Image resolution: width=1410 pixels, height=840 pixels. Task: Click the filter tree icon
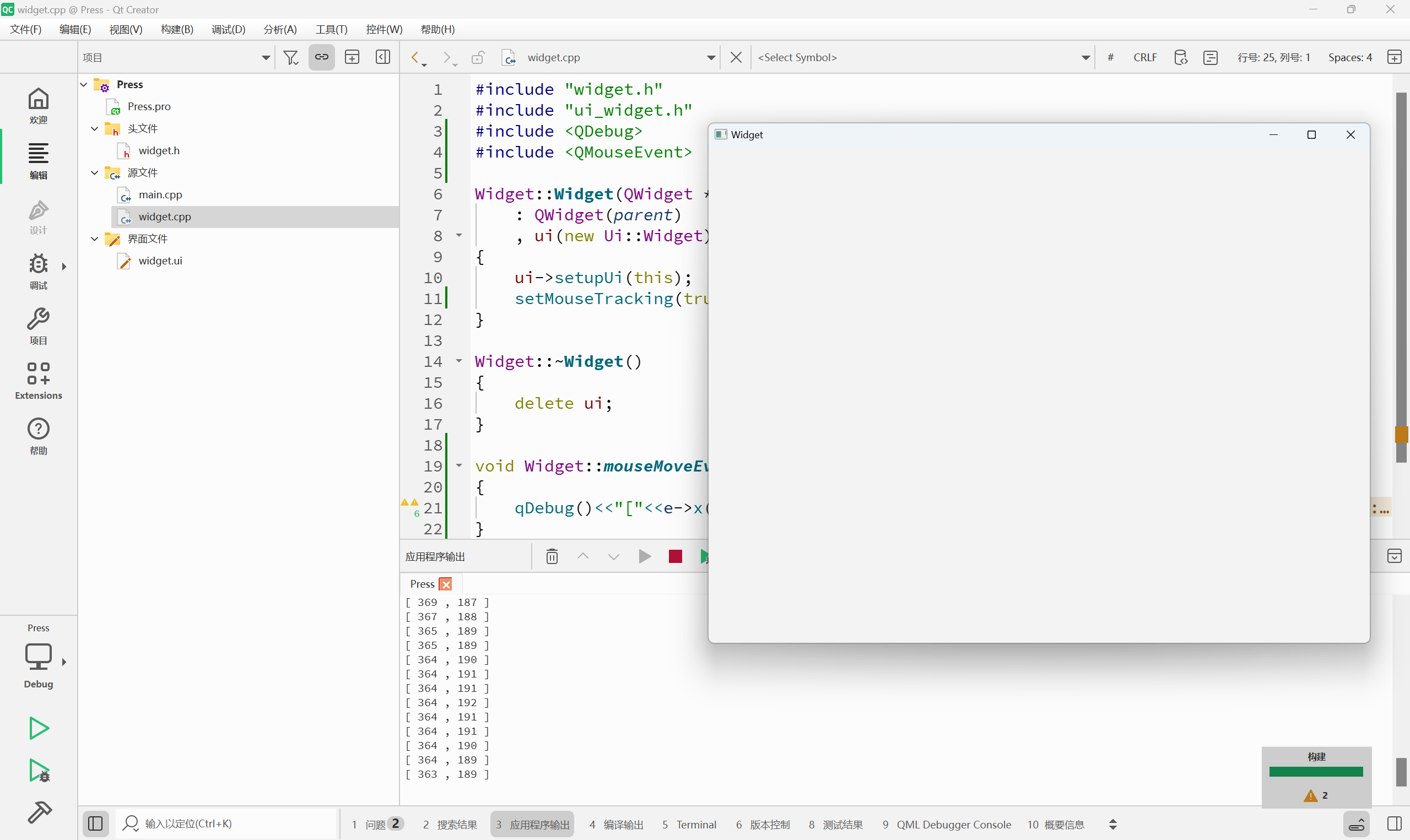pos(291,57)
